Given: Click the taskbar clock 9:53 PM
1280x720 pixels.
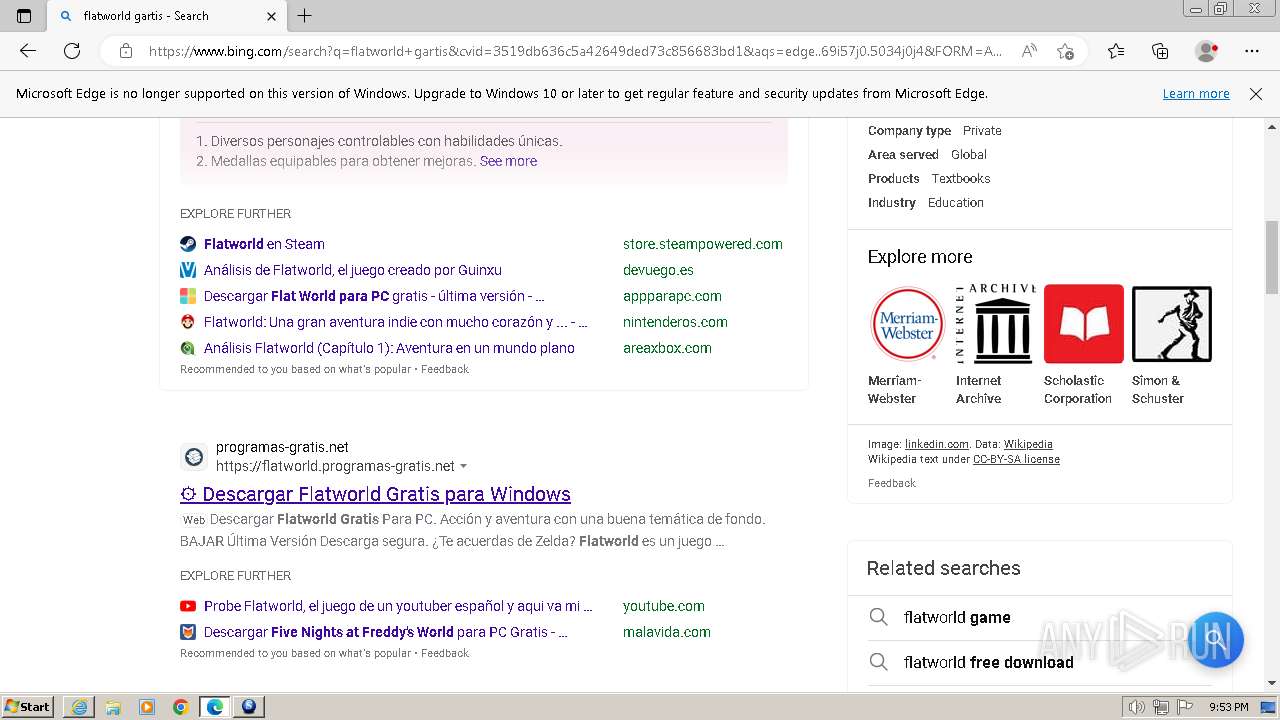Looking at the screenshot, I should point(1228,707).
